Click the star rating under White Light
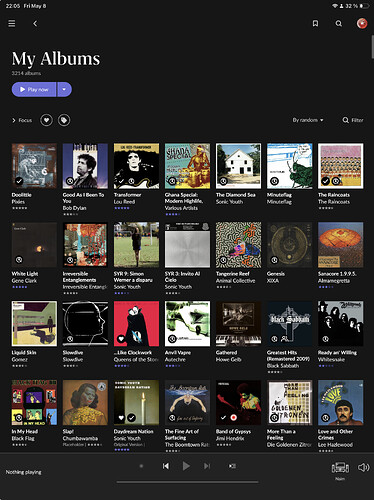This screenshot has width=374, height=500. click(19, 287)
